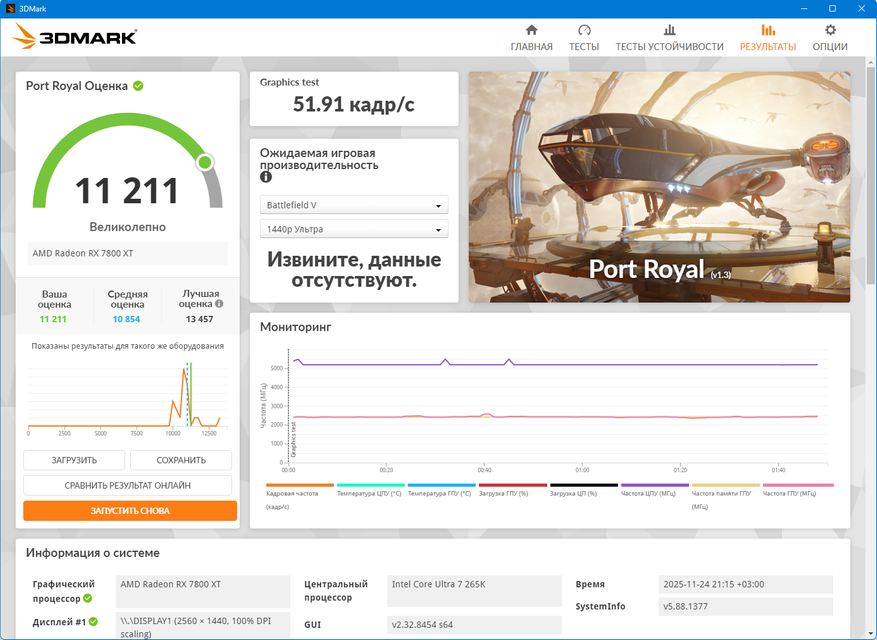Screen dimensions: 877x640
Task: Go to the ГЛАВНАЯ tab
Action: point(531,47)
